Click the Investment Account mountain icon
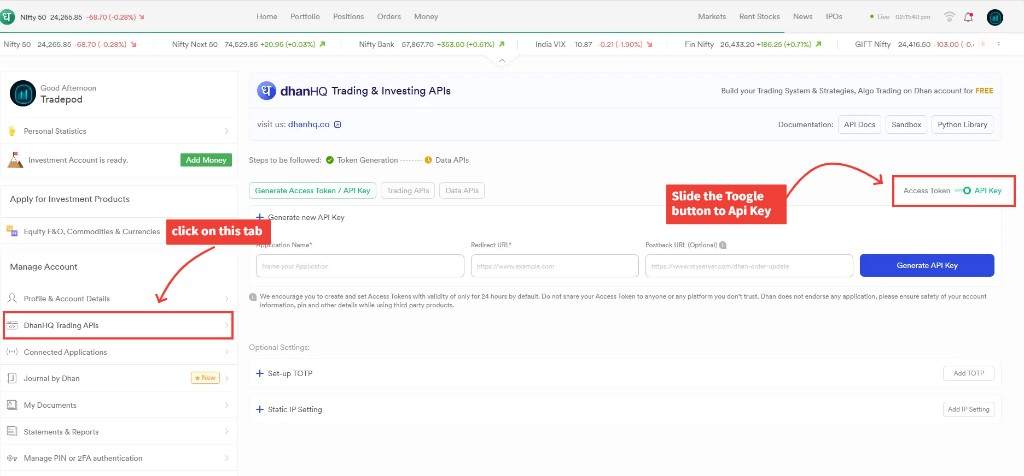 tap(15, 159)
